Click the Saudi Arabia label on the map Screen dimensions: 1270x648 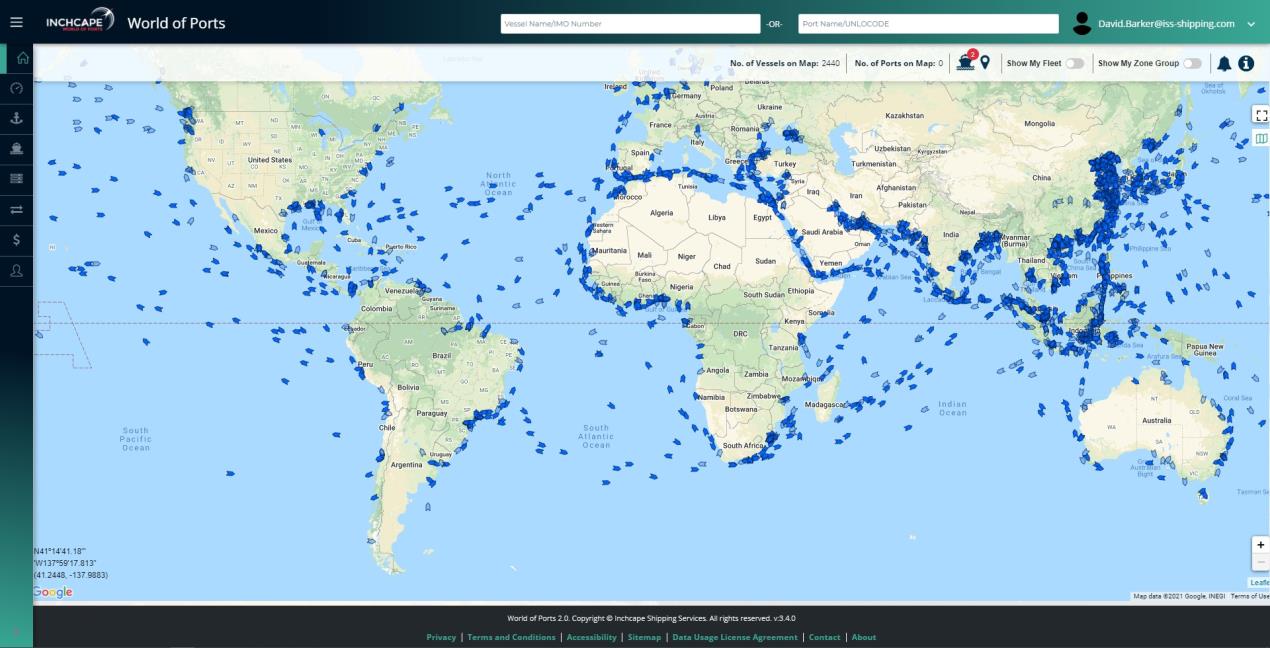pos(824,231)
